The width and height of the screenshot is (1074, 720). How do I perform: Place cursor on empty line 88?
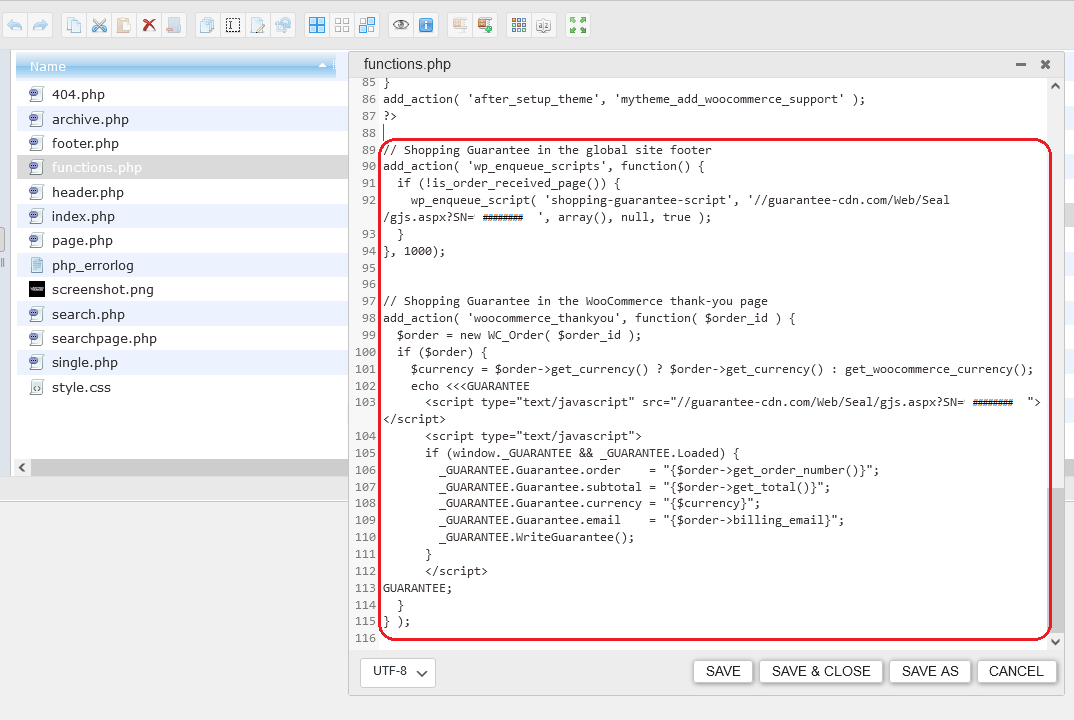(712, 133)
